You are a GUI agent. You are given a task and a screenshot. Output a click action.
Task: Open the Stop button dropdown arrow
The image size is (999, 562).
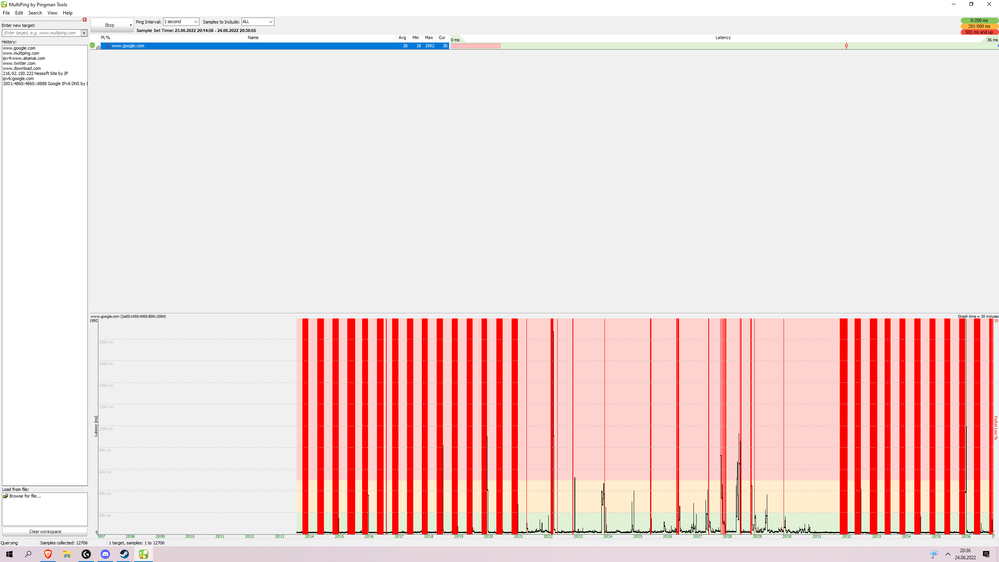tap(131, 25)
